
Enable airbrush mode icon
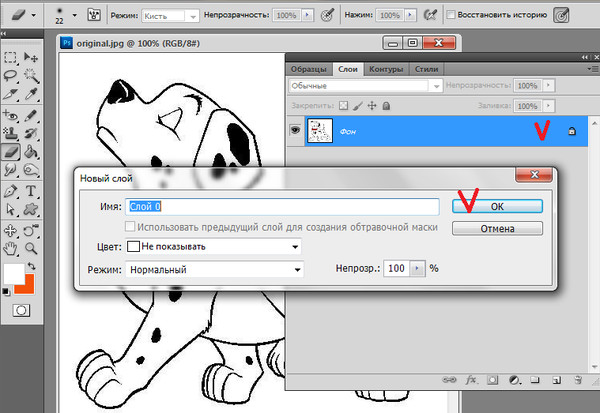430,15
